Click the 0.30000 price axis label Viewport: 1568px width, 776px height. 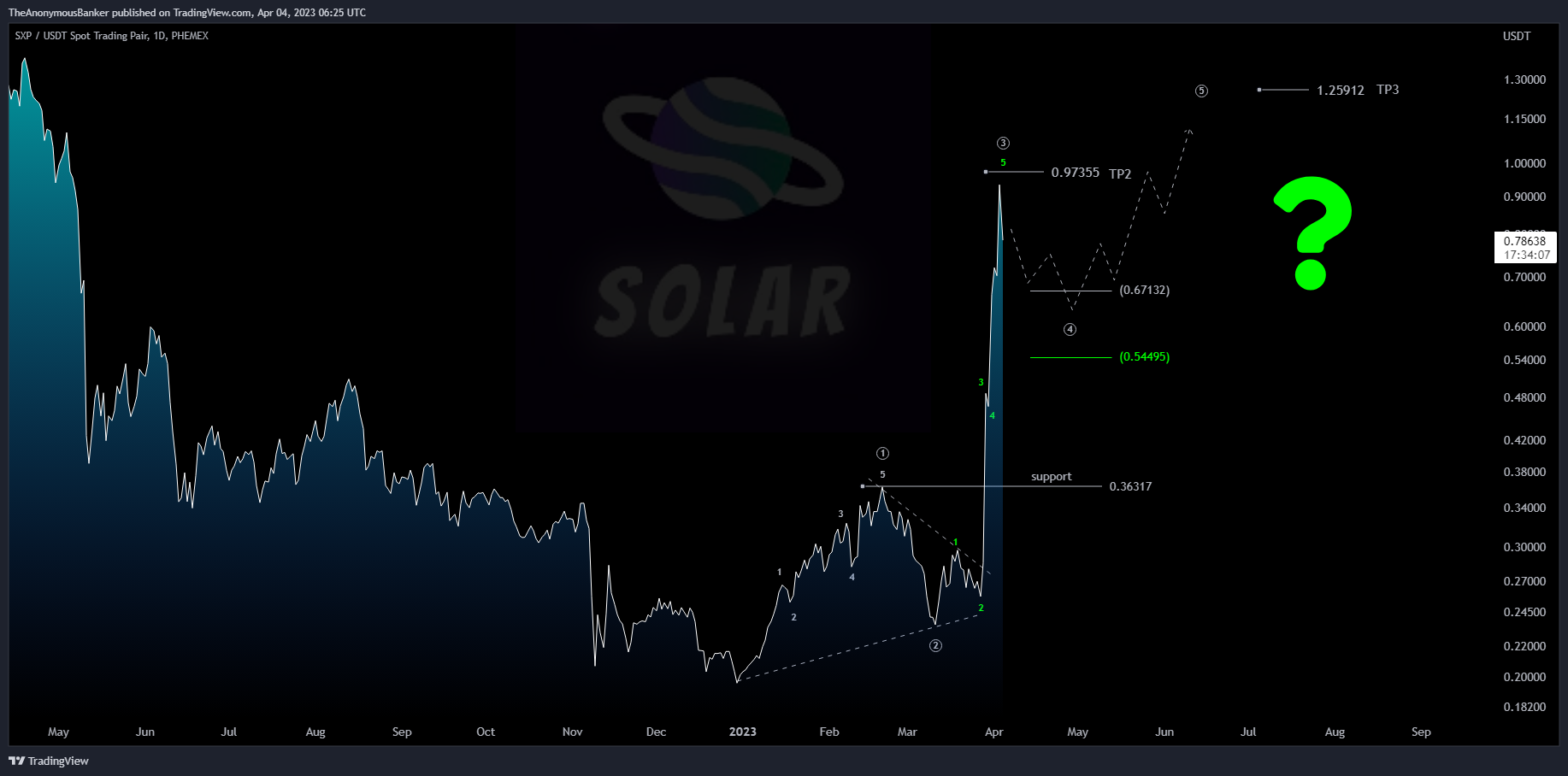pos(1525,547)
